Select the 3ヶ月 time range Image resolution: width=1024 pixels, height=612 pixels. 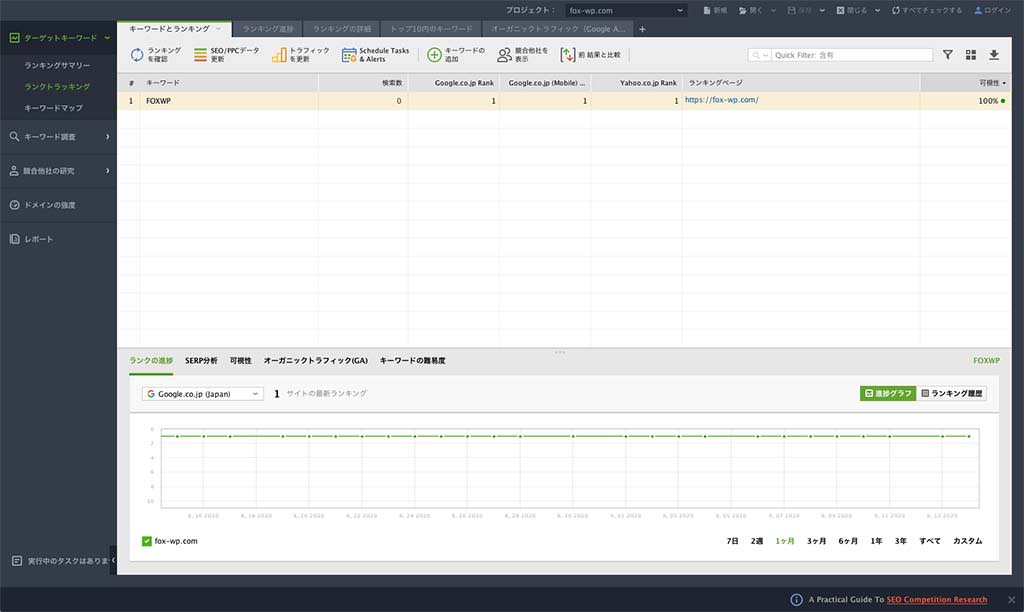click(x=816, y=541)
